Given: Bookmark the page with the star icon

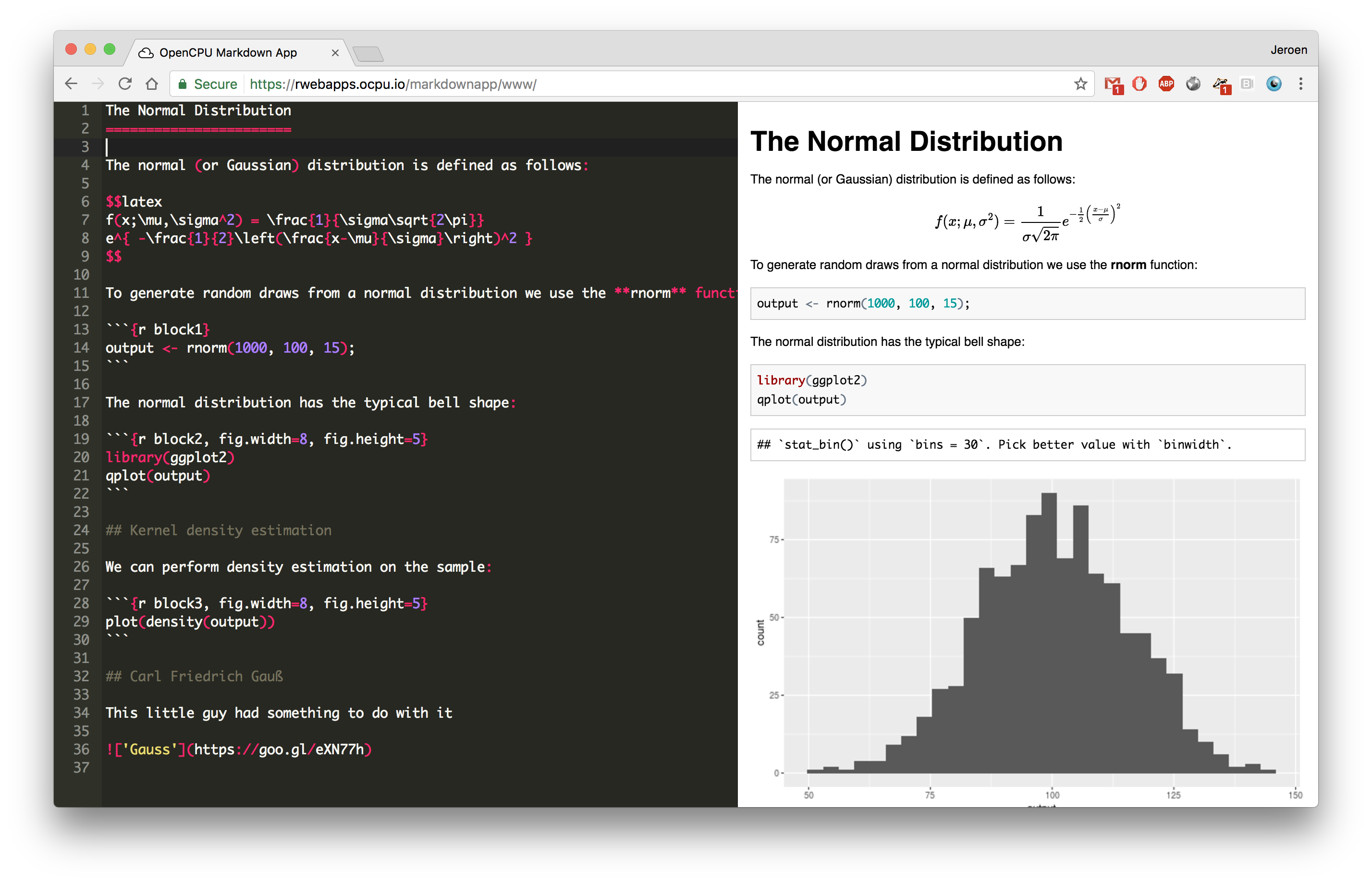Looking at the screenshot, I should coord(1080,84).
